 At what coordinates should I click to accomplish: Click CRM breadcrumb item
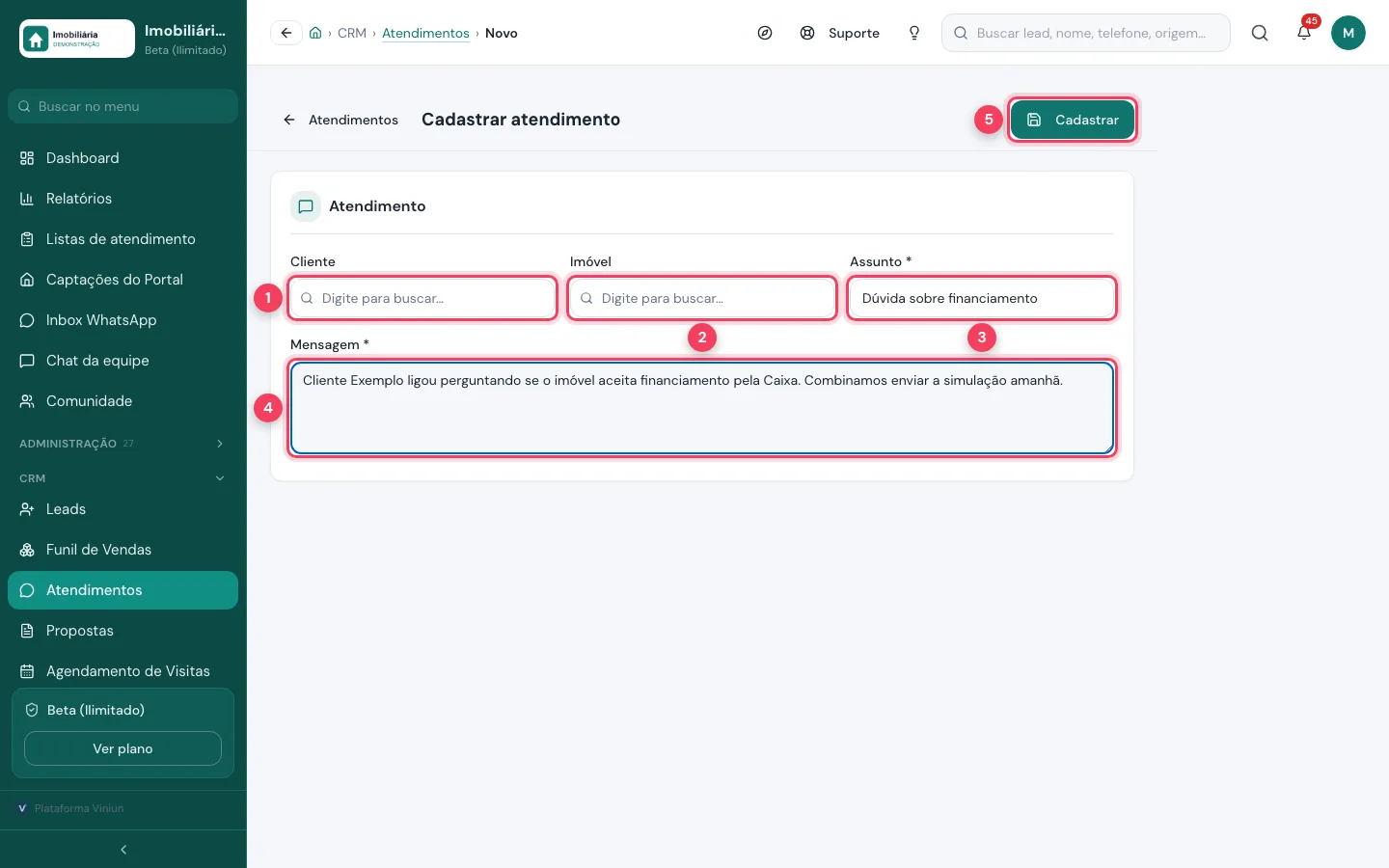coord(352,33)
